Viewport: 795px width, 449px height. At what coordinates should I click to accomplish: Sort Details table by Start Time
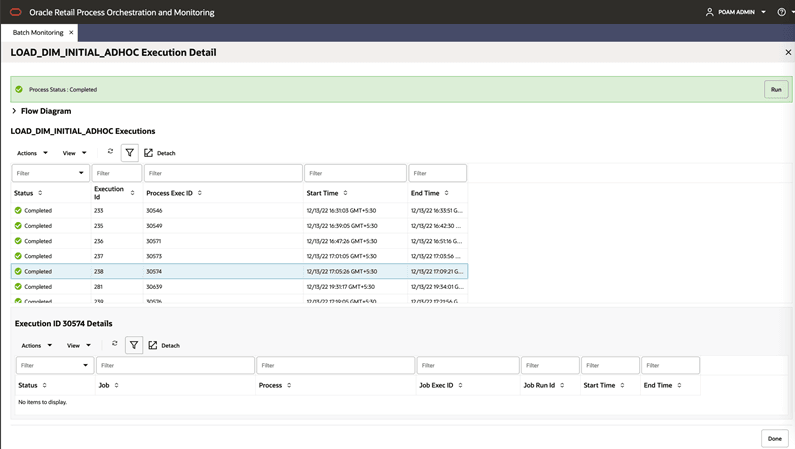622,386
